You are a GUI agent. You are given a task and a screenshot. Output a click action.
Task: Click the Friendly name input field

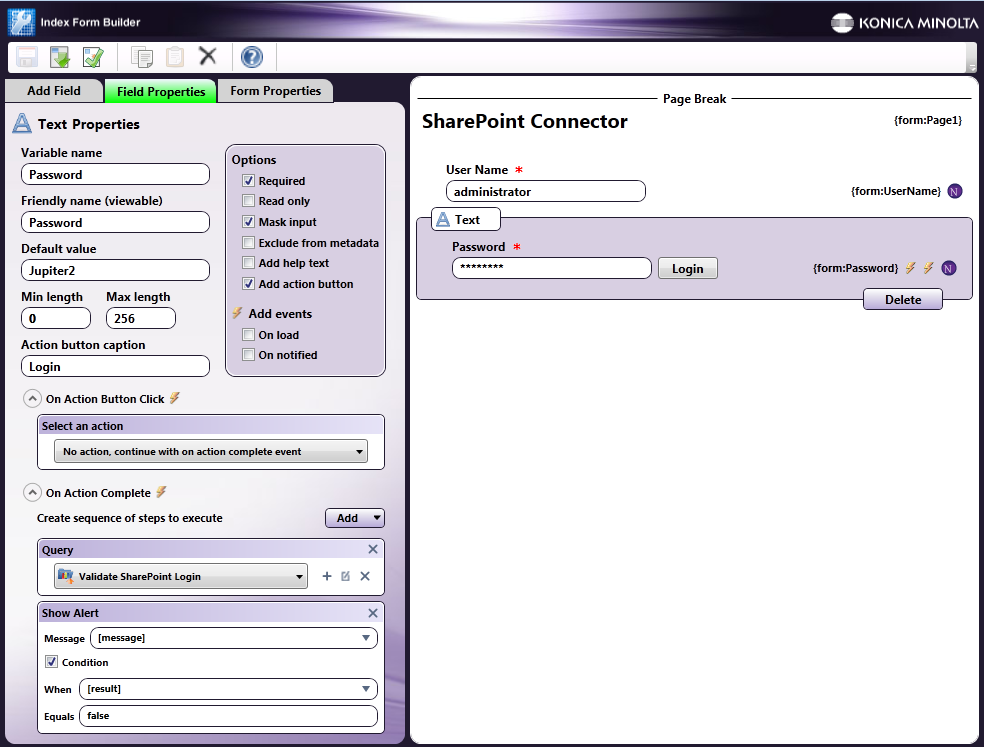(115, 222)
